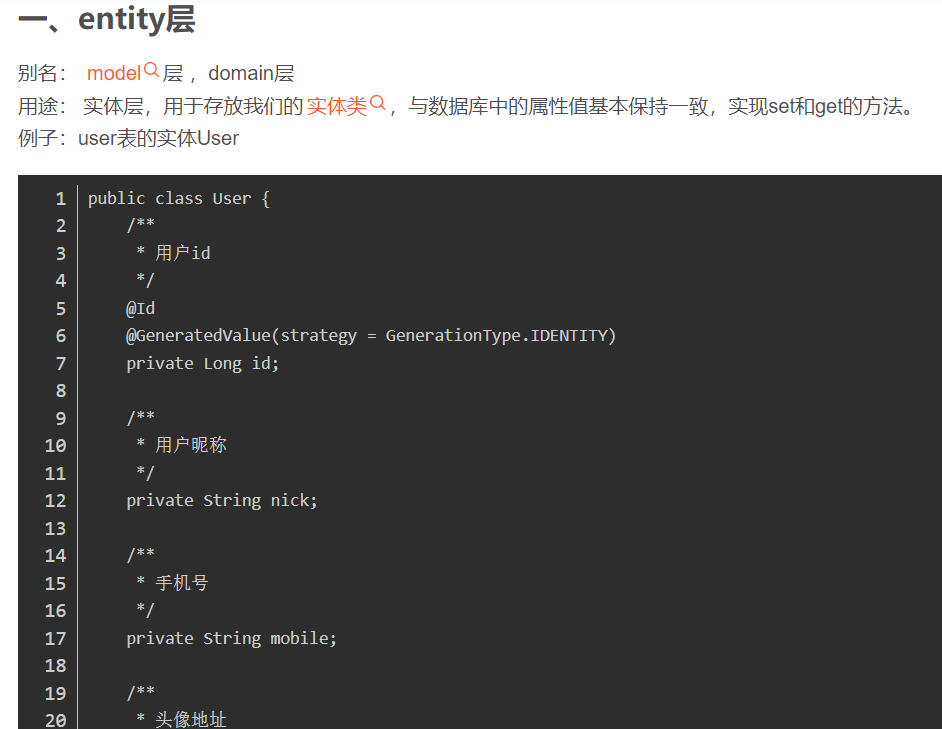Viewport: 942px width, 729px height.
Task: Click the domain层 alias text
Action: click(251, 73)
